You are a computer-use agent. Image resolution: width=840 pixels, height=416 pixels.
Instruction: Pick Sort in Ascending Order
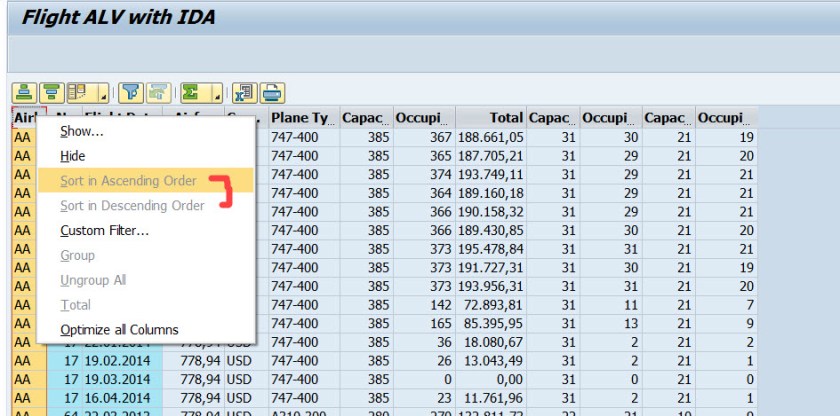pos(127,181)
